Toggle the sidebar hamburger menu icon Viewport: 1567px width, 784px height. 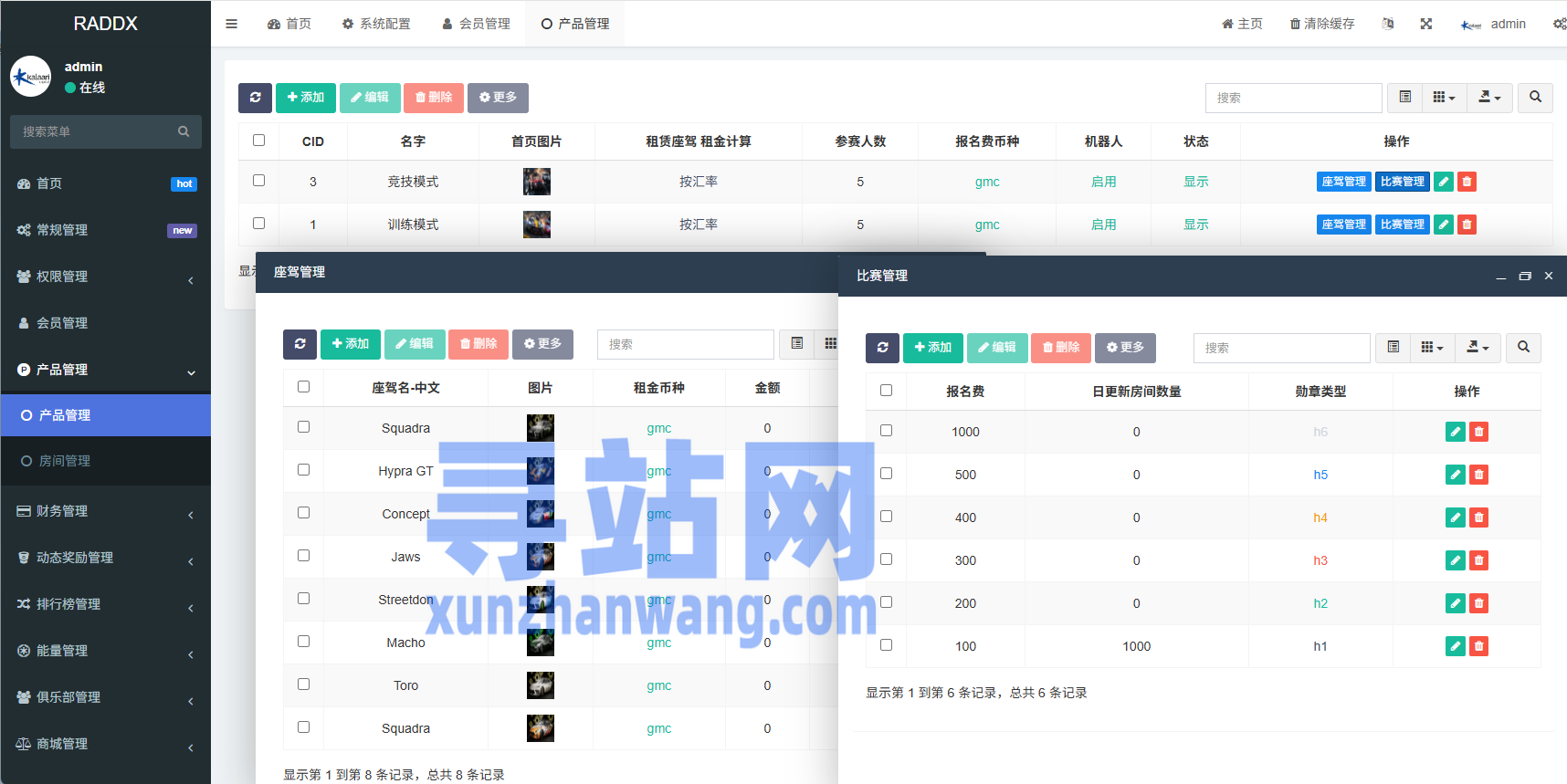click(x=231, y=24)
